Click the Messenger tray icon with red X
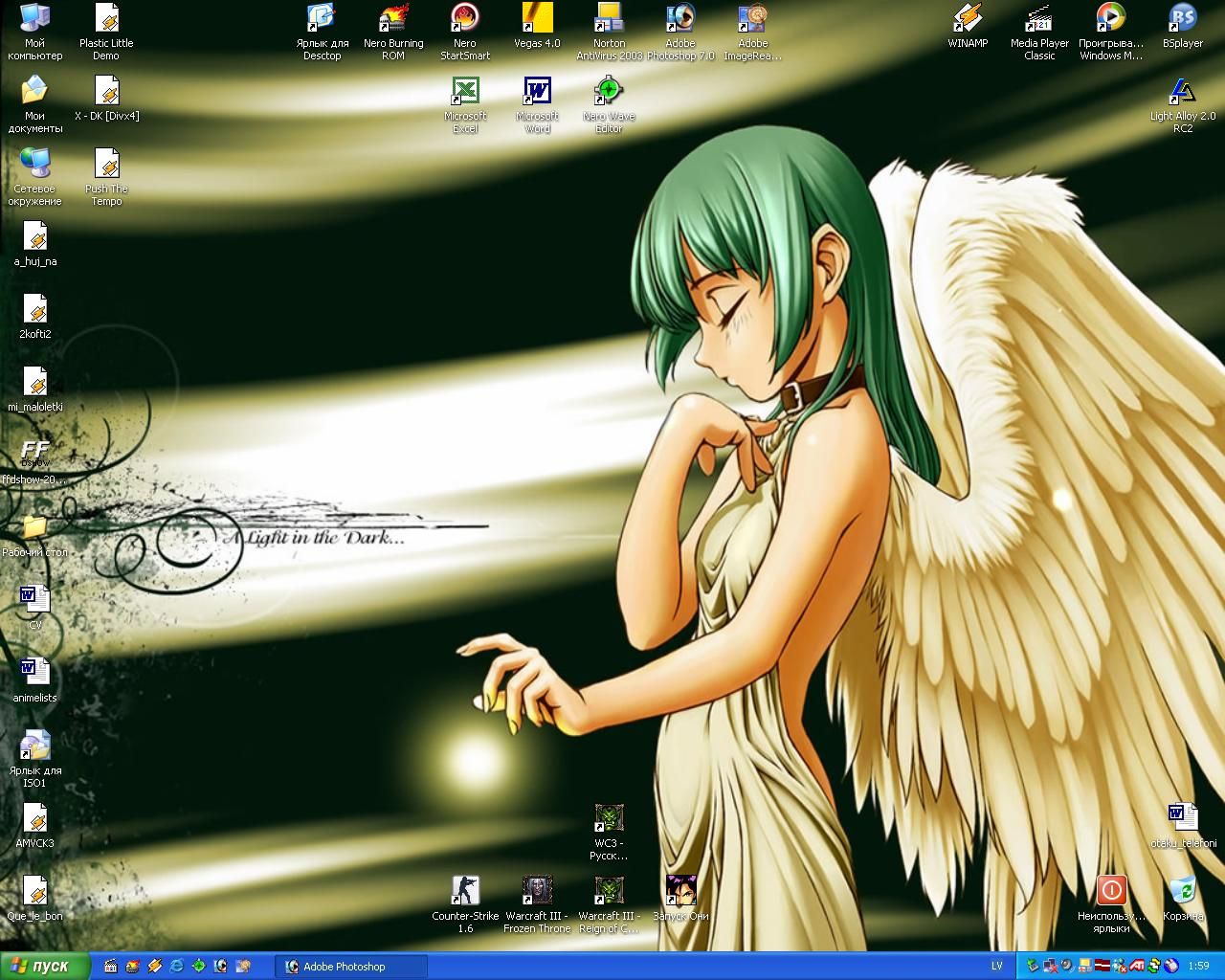 [x=1120, y=967]
